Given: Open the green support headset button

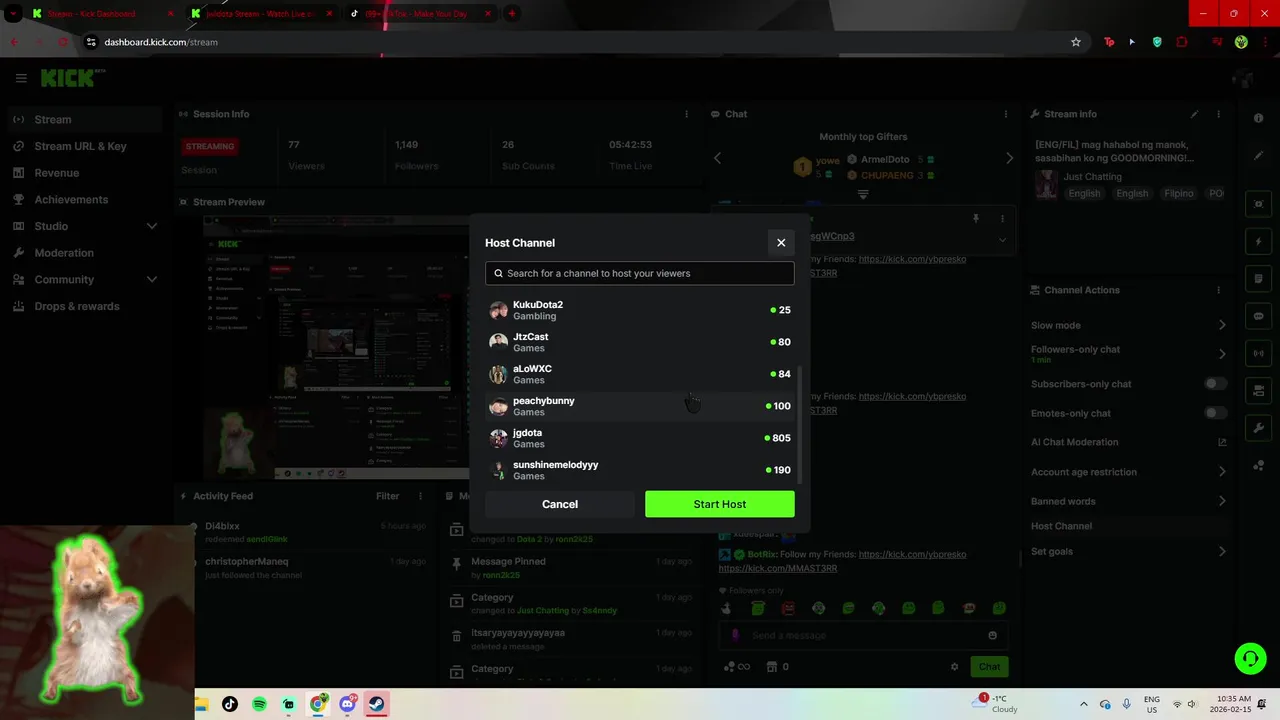Looking at the screenshot, I should tap(1250, 657).
